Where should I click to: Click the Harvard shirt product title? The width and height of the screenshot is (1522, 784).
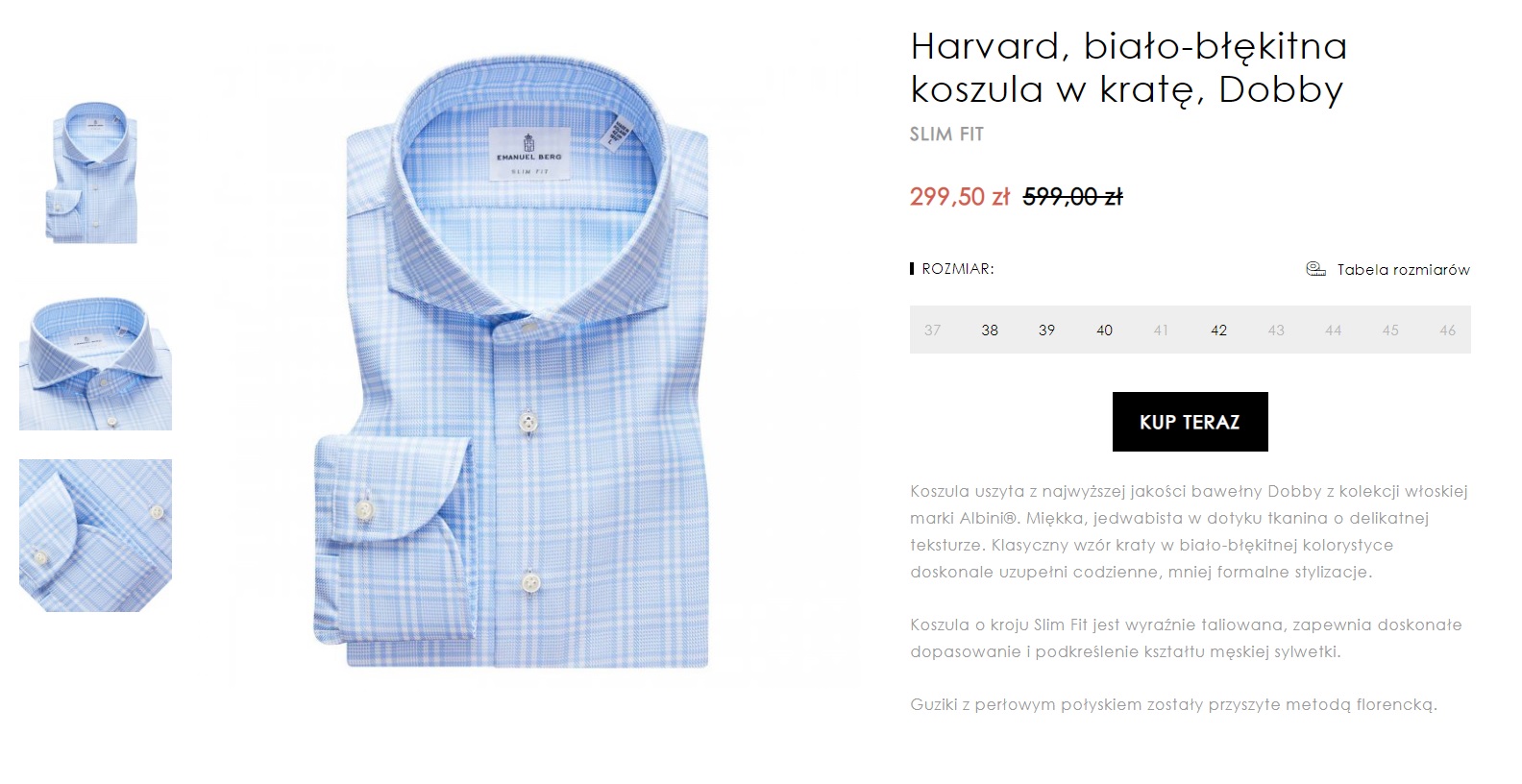click(1128, 67)
